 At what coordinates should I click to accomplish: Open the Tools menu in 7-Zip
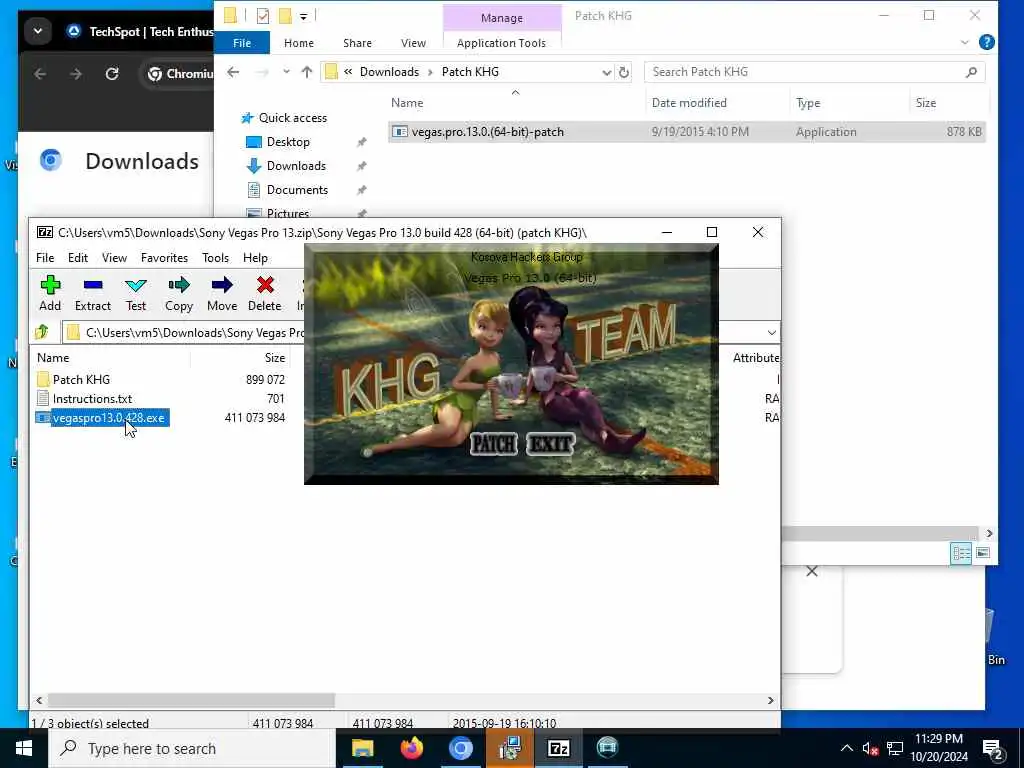(216, 258)
